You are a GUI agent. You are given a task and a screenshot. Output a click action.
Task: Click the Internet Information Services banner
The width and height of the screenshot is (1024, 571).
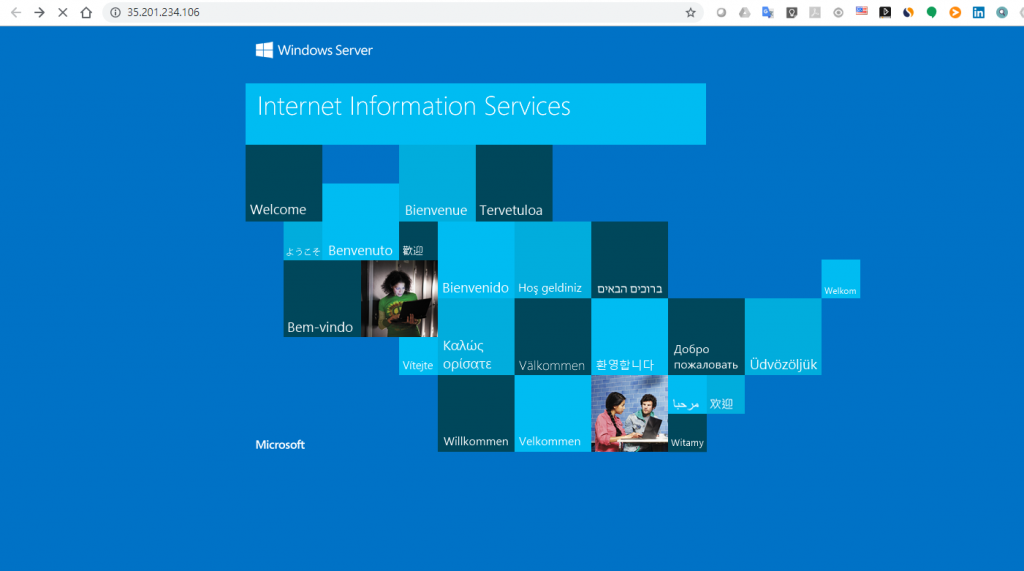point(475,114)
